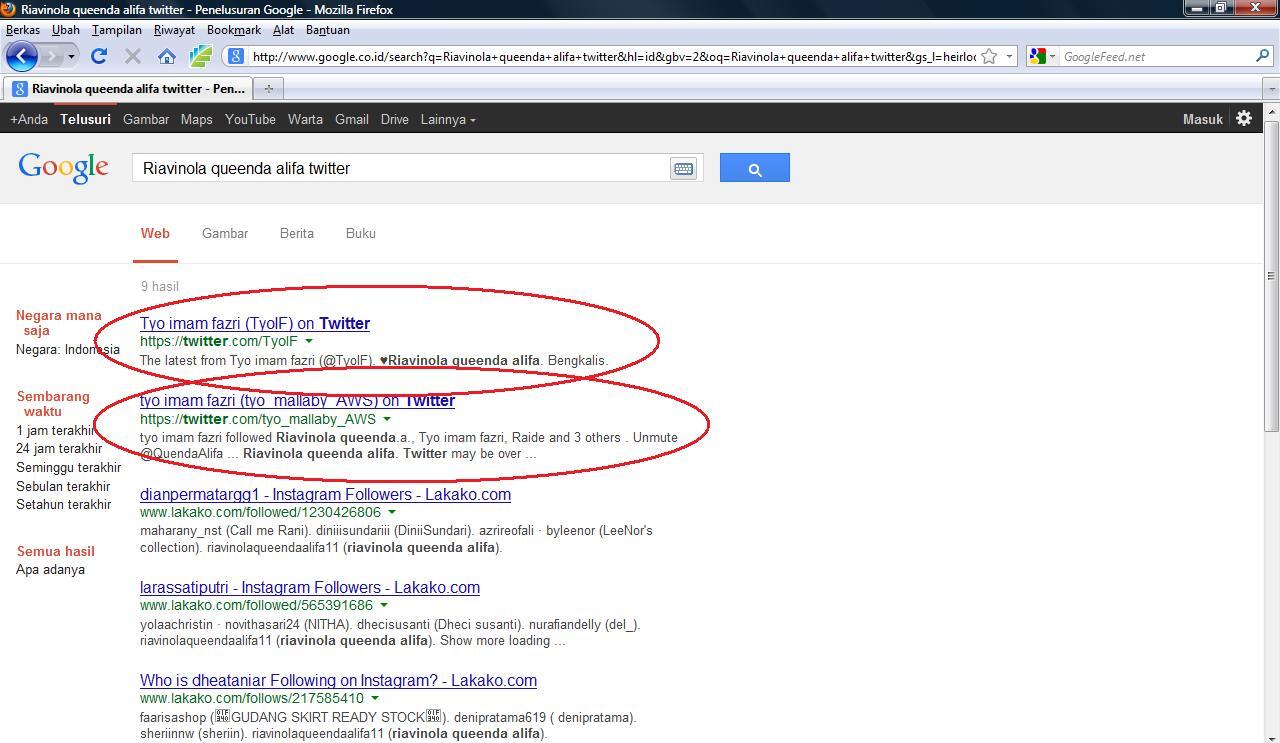Expand arrow beside tyo_mallaby_AWS result URL
The height and width of the screenshot is (743, 1280).
tap(387, 419)
